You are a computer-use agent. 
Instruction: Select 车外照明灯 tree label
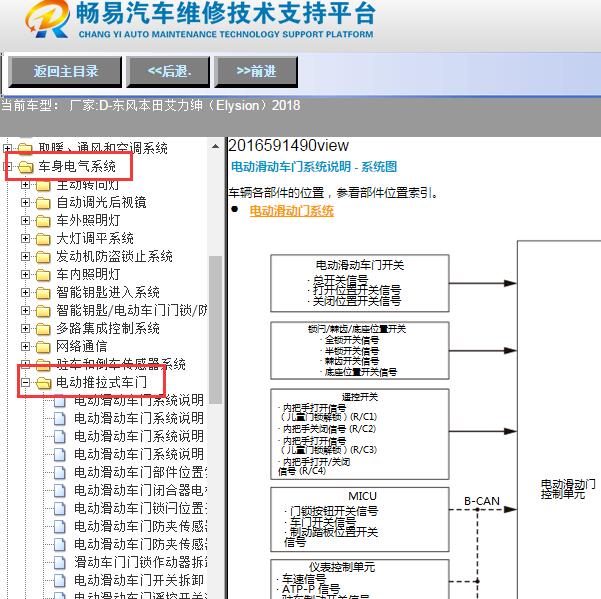(x=88, y=220)
